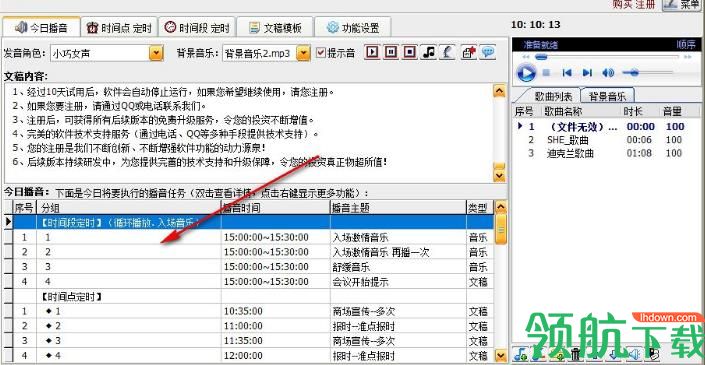Click the 时长 column header in song list
The image size is (705, 365).
[641, 111]
